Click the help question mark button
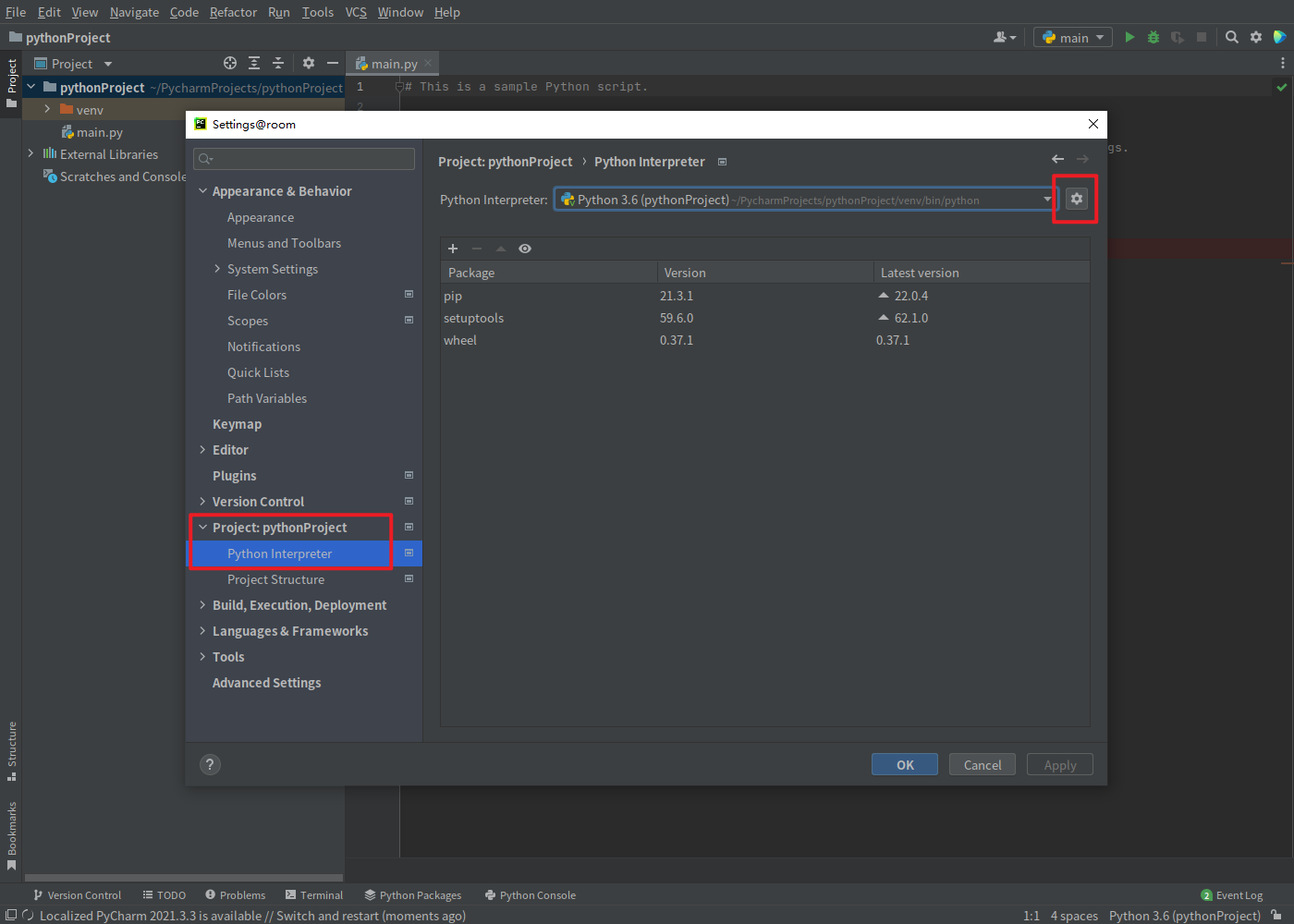The width and height of the screenshot is (1294, 924). point(210,764)
